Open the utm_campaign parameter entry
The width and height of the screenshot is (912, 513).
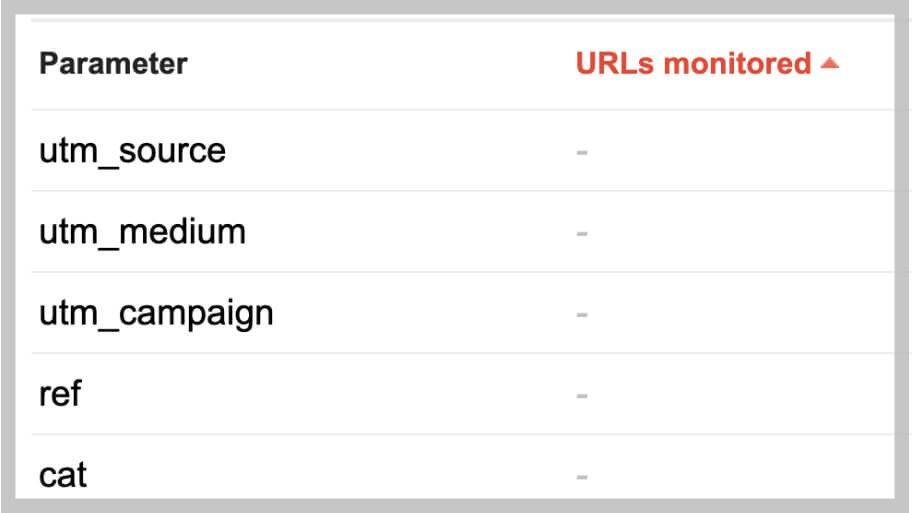point(156,314)
